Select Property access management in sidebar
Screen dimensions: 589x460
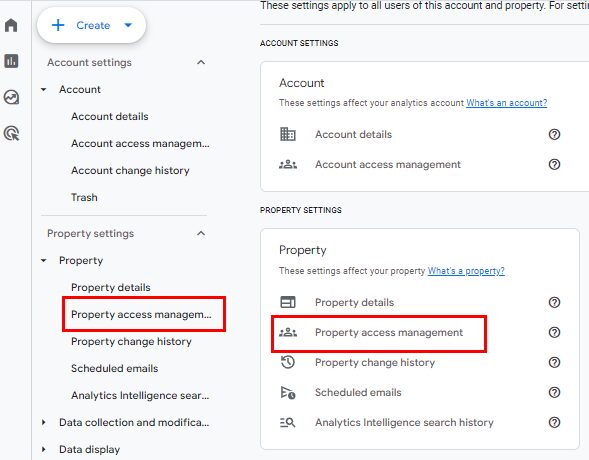pyautogui.click(x=141, y=314)
